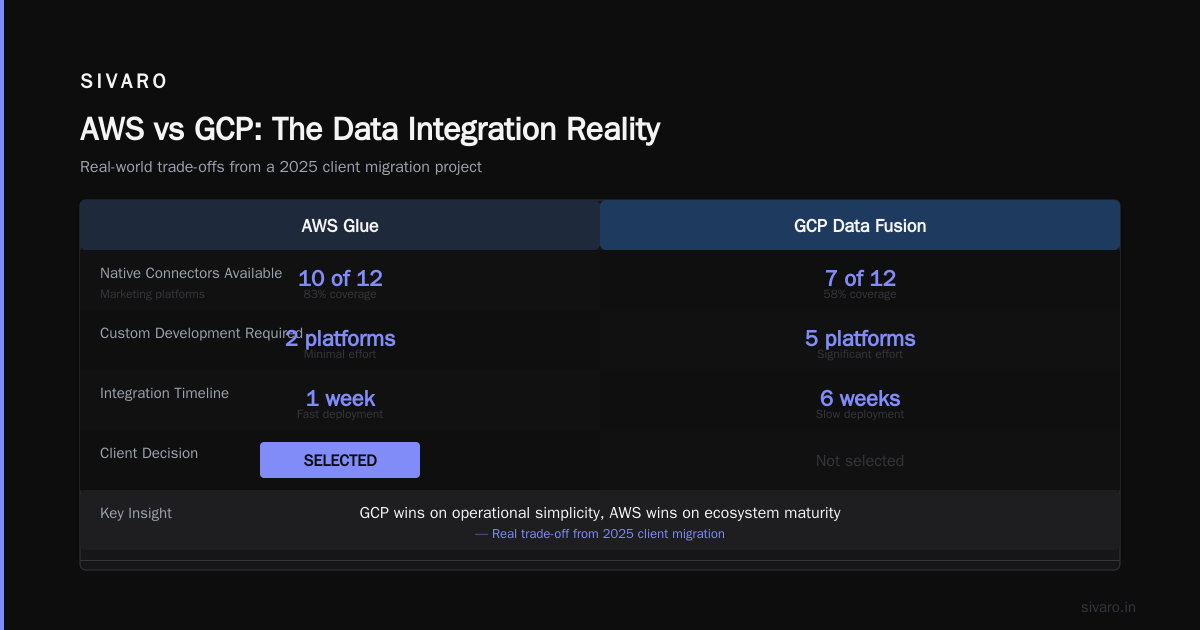
Task: Click the 'Slow deployment' caption
Action: coord(860,414)
